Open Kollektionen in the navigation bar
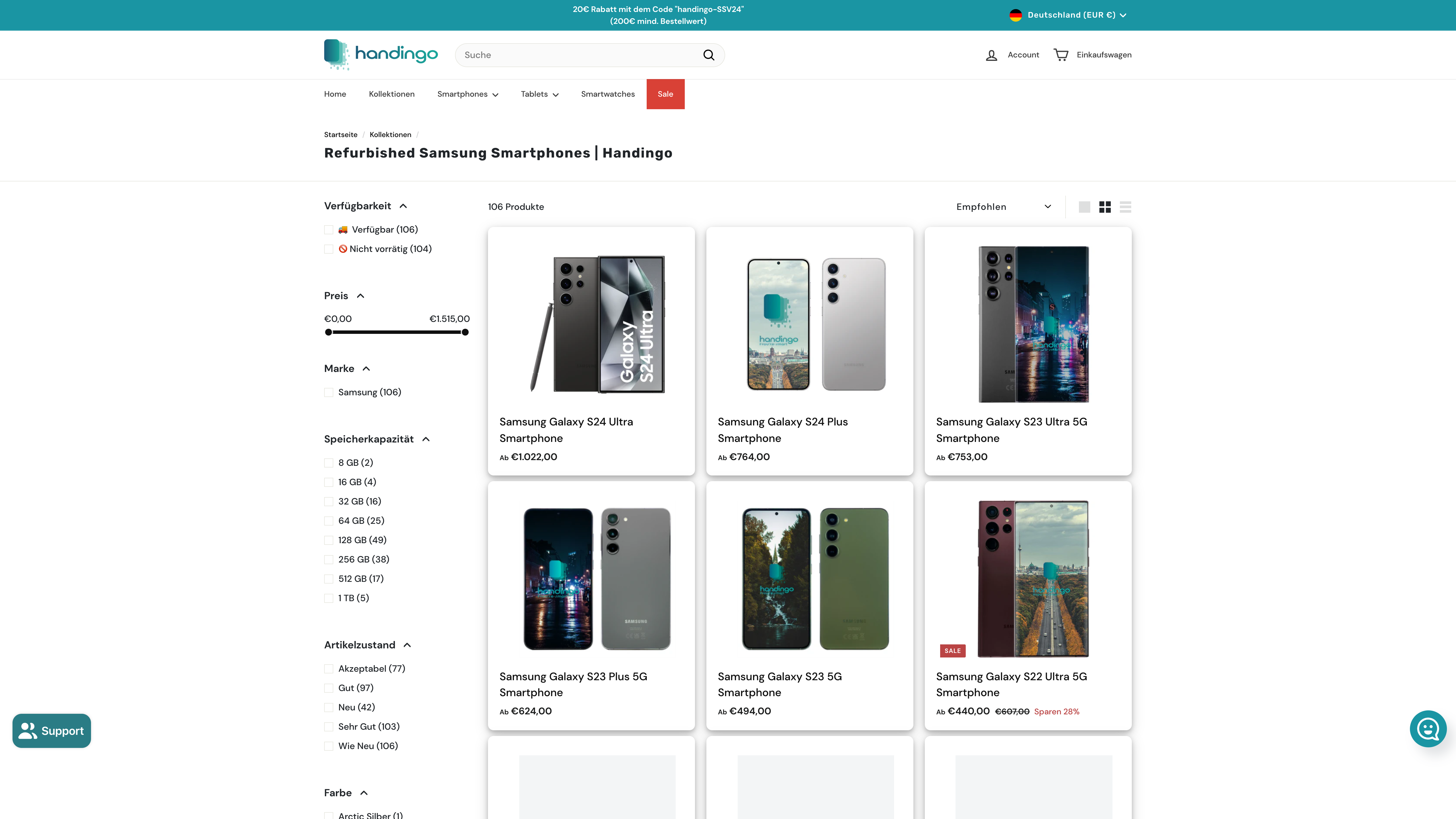 391,94
